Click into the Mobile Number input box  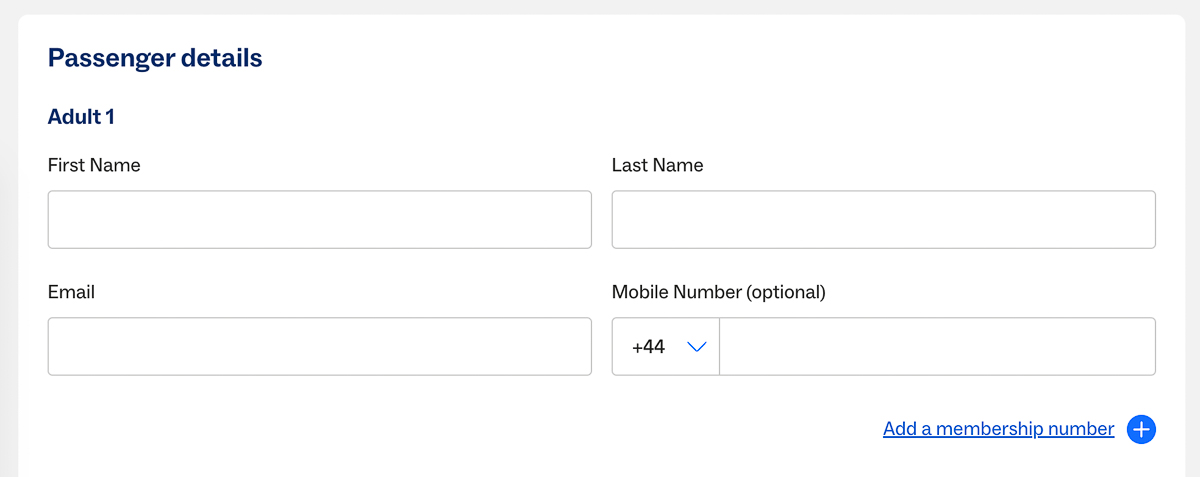click(x=938, y=347)
